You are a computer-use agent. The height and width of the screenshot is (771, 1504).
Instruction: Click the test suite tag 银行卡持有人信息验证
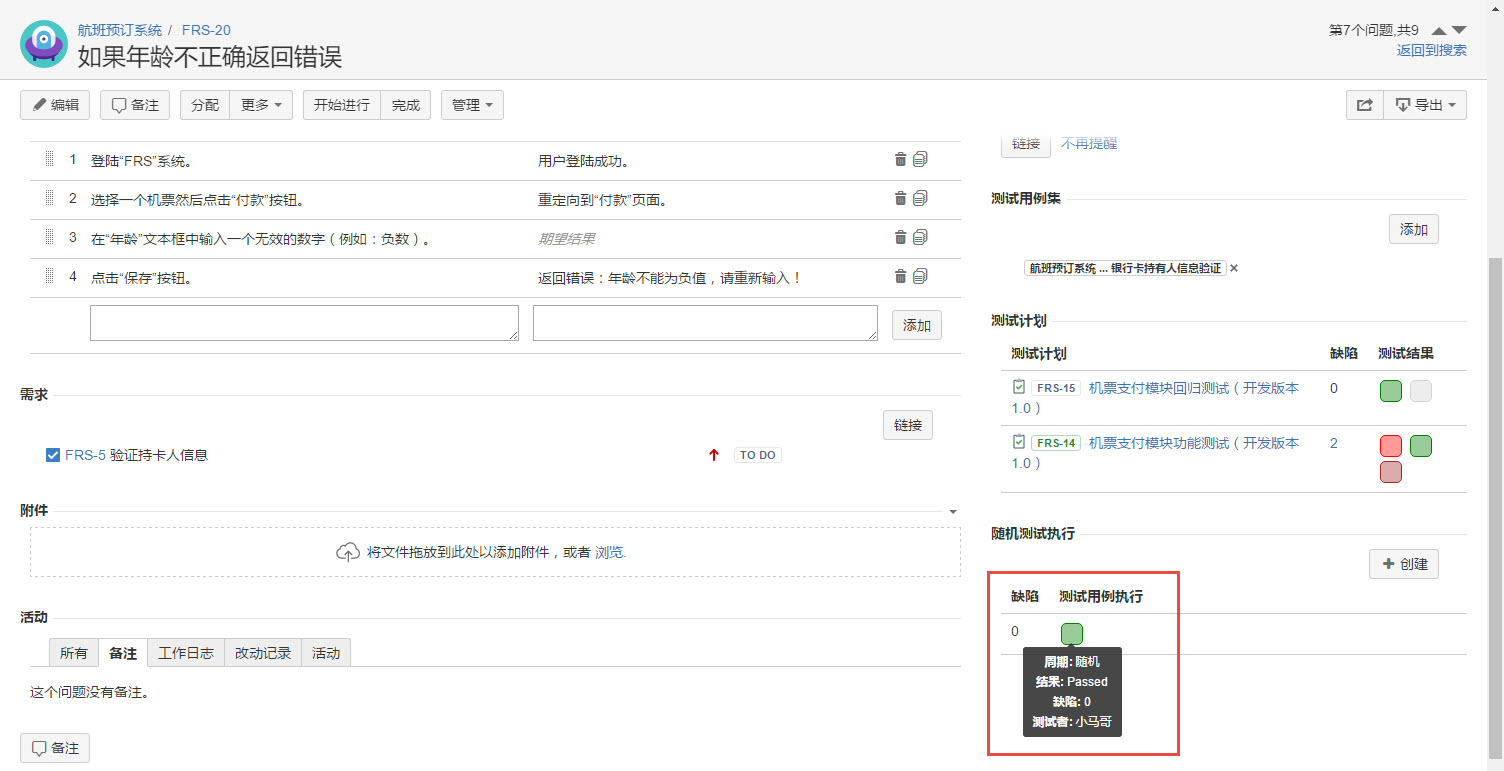coord(1125,268)
